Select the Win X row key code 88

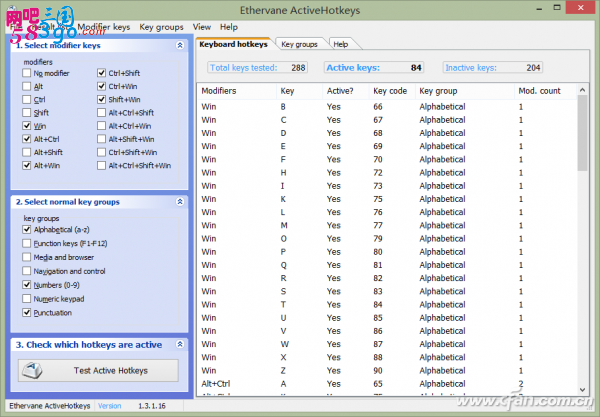tap(387, 357)
